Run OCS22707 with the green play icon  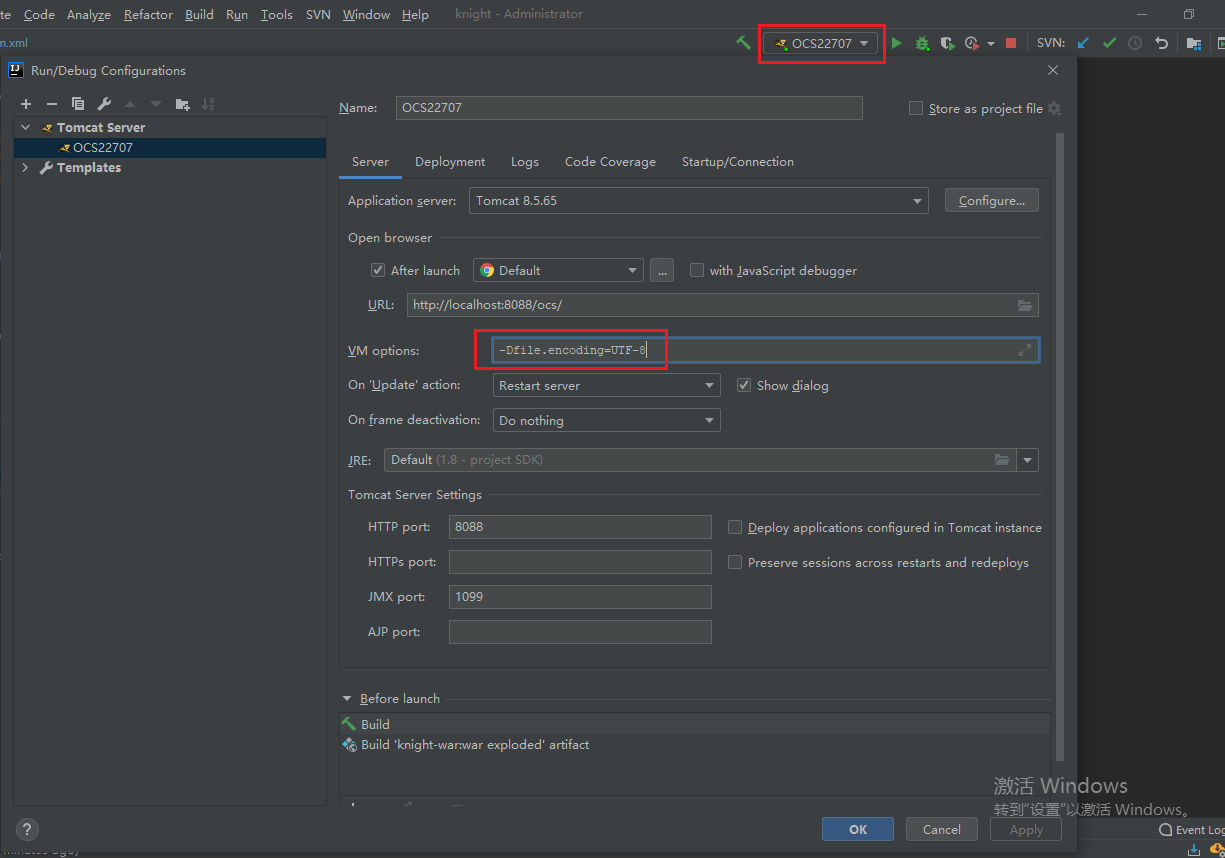[x=896, y=43]
